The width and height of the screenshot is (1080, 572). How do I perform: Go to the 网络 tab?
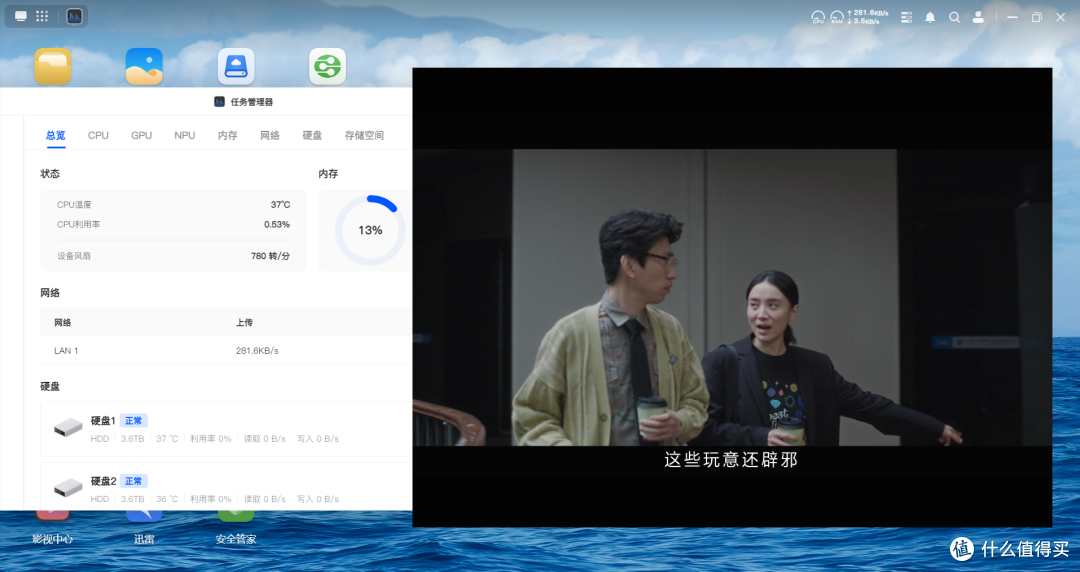point(270,135)
